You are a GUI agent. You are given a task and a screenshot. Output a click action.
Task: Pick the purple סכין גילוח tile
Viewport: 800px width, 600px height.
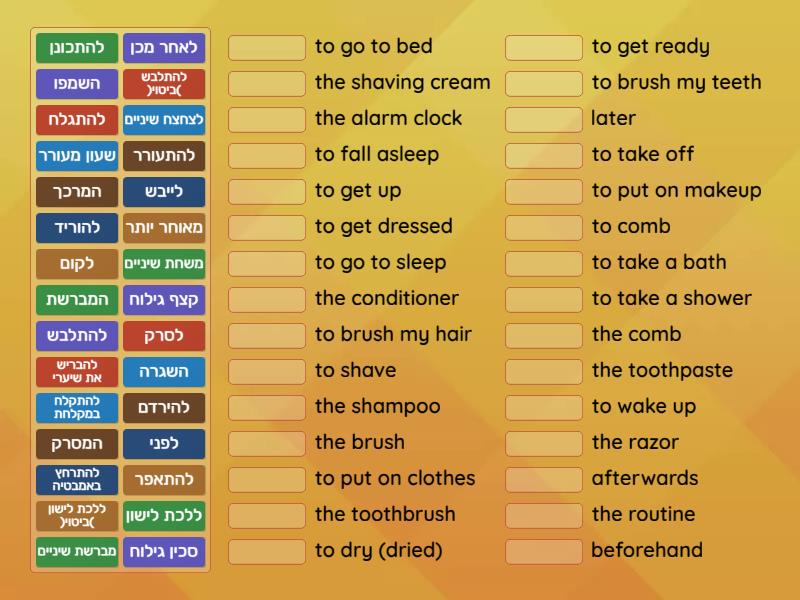pos(164,552)
